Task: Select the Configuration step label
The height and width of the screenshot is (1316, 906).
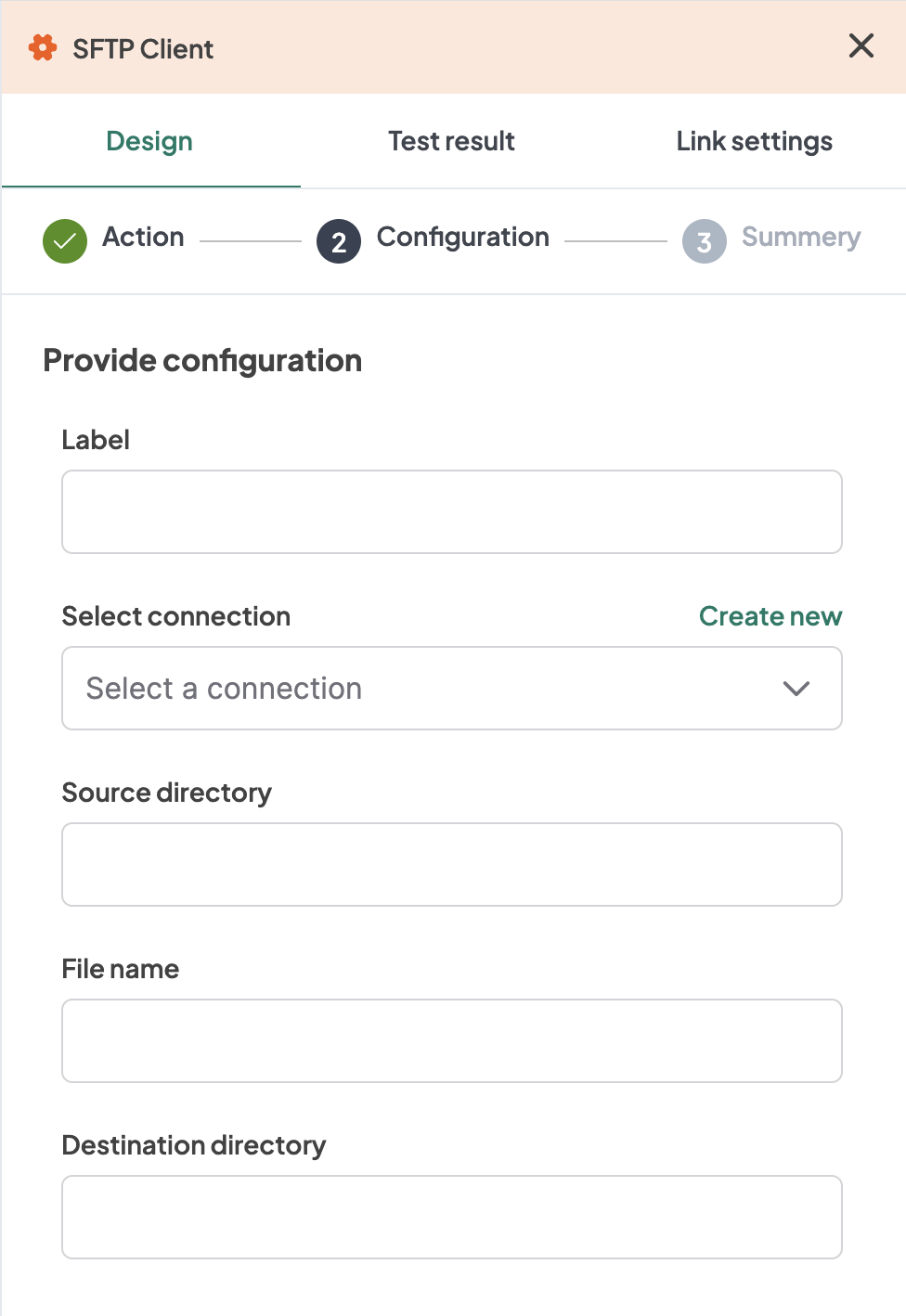Action: click(462, 238)
